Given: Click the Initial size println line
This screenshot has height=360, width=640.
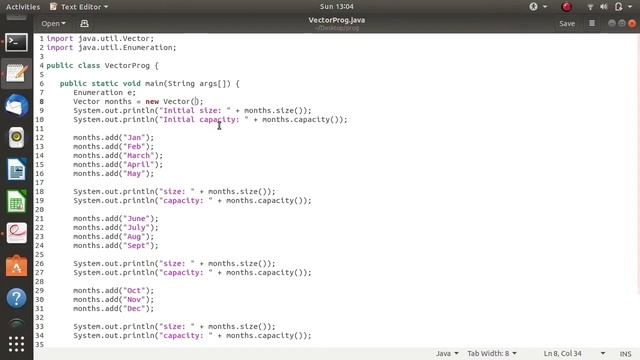Looking at the screenshot, I should (x=192, y=110).
